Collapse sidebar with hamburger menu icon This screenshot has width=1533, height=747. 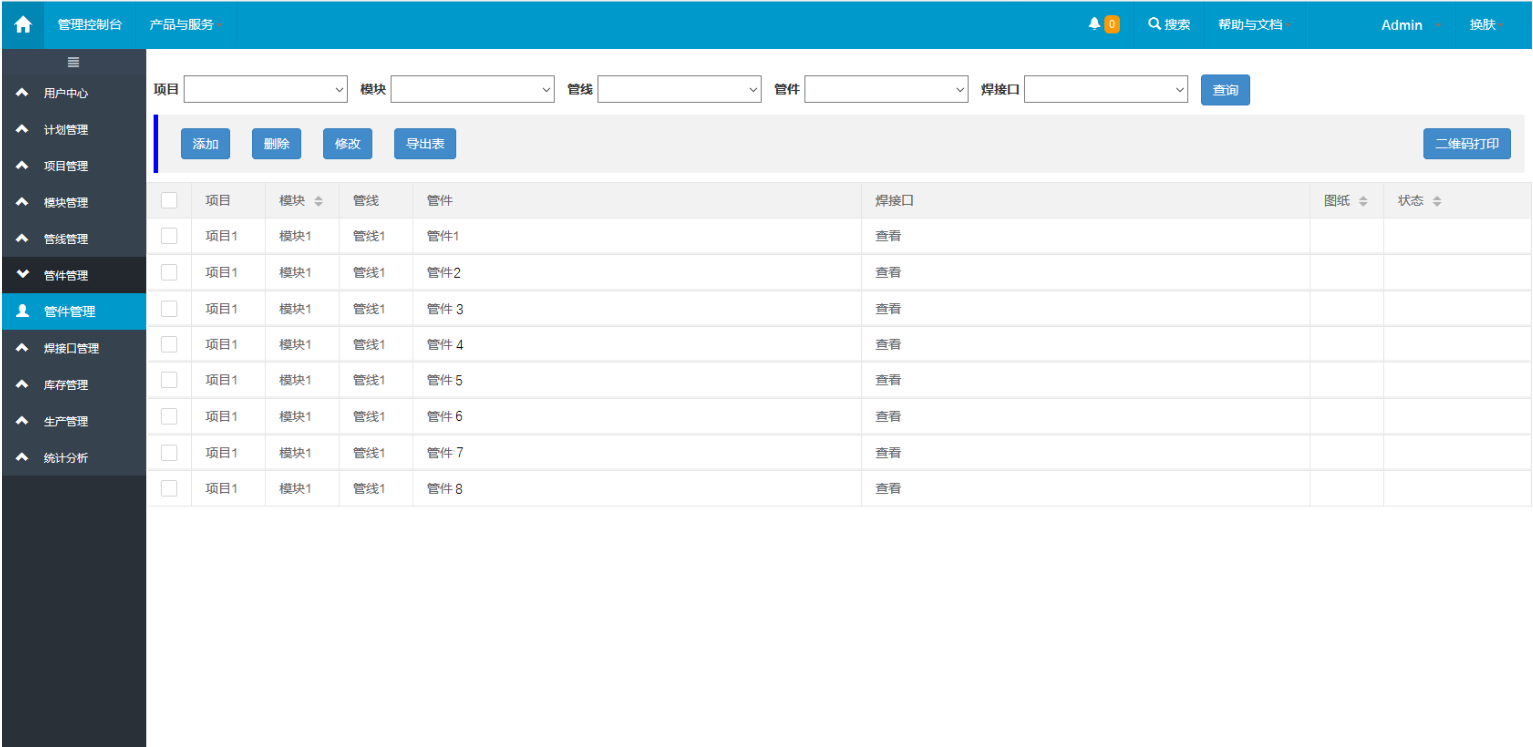click(x=73, y=62)
